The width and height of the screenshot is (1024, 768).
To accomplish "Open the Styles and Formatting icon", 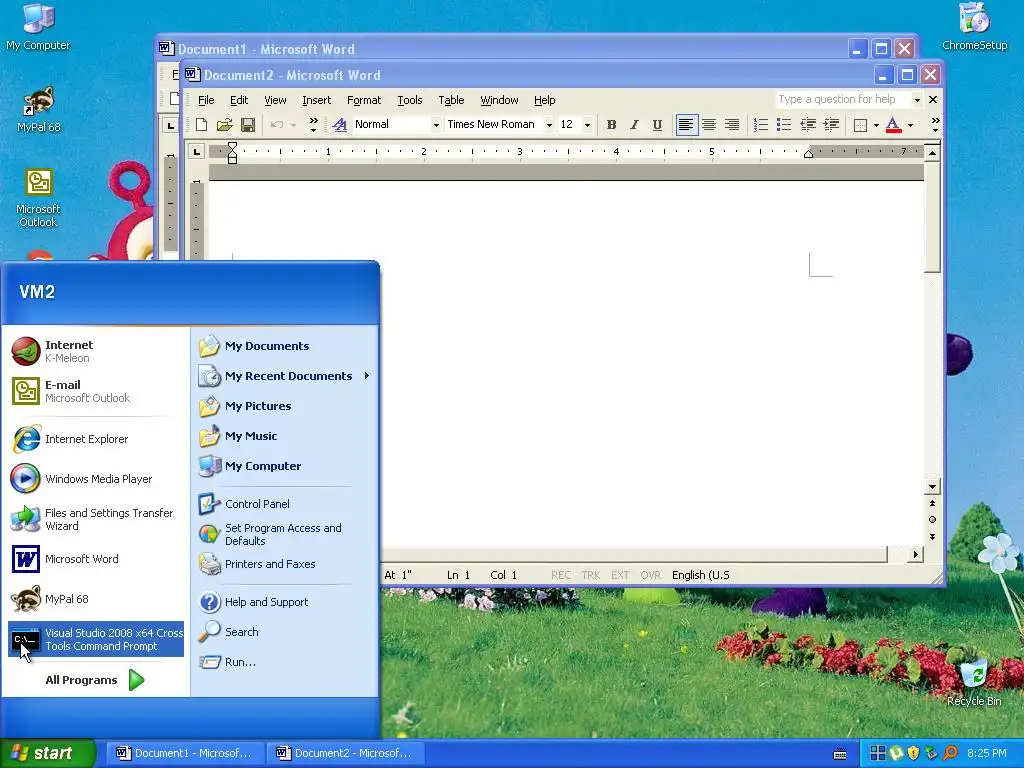I will pyautogui.click(x=340, y=125).
